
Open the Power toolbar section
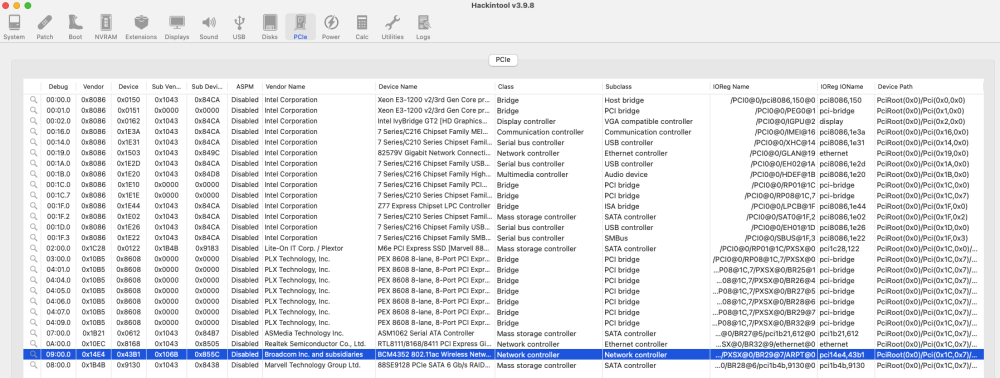click(331, 27)
